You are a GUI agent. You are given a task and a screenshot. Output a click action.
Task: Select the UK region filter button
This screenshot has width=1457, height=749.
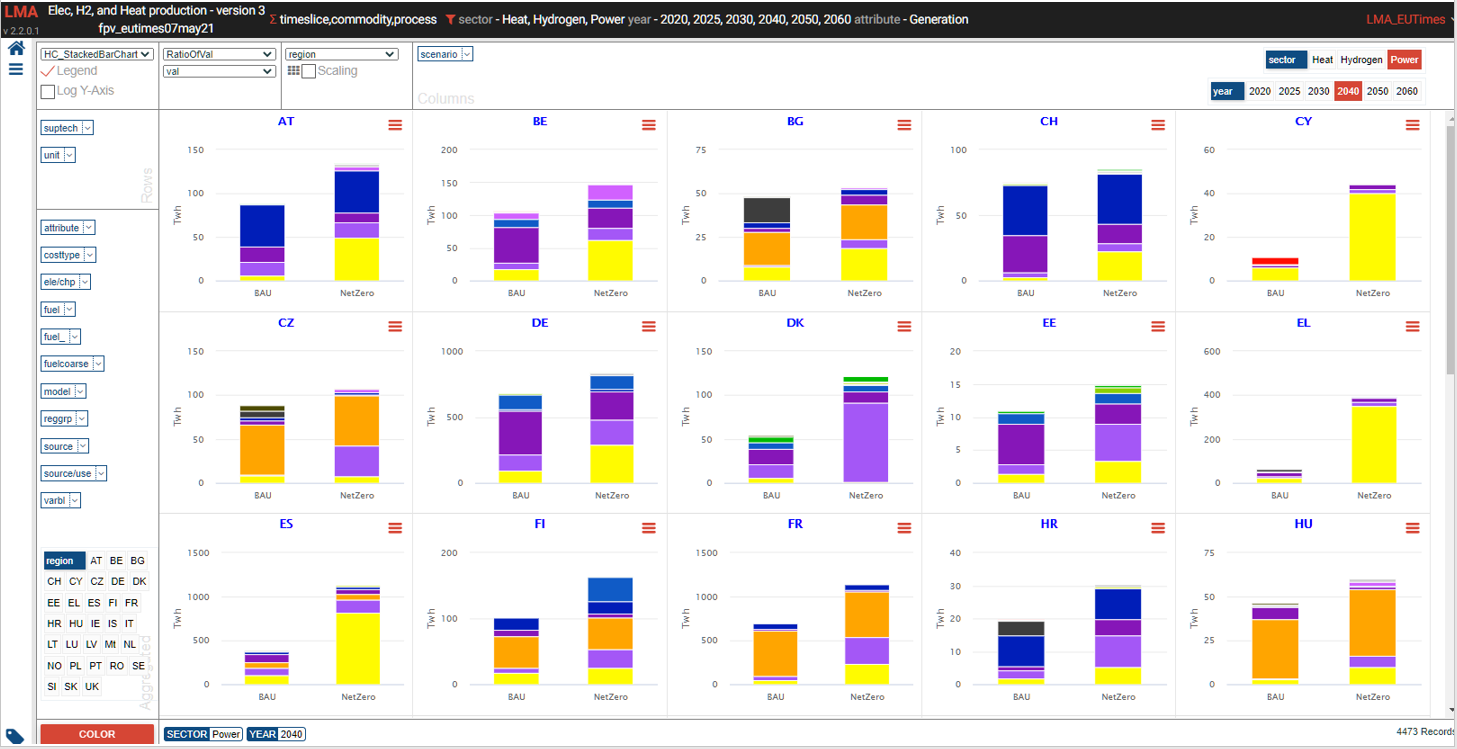[x=92, y=686]
